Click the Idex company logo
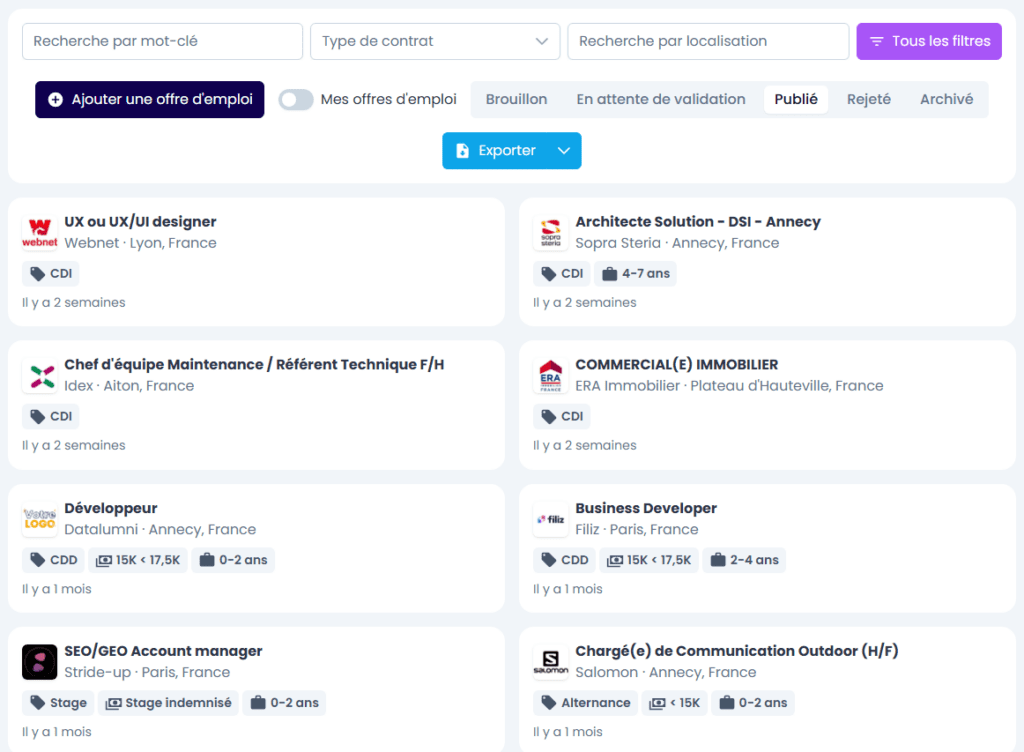 40,376
